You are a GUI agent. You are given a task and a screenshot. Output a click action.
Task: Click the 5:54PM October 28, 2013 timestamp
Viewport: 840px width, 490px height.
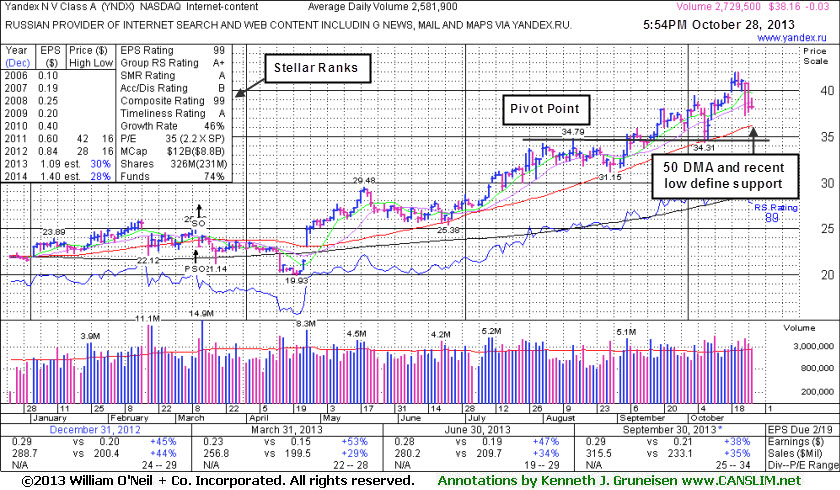[x=719, y=25]
